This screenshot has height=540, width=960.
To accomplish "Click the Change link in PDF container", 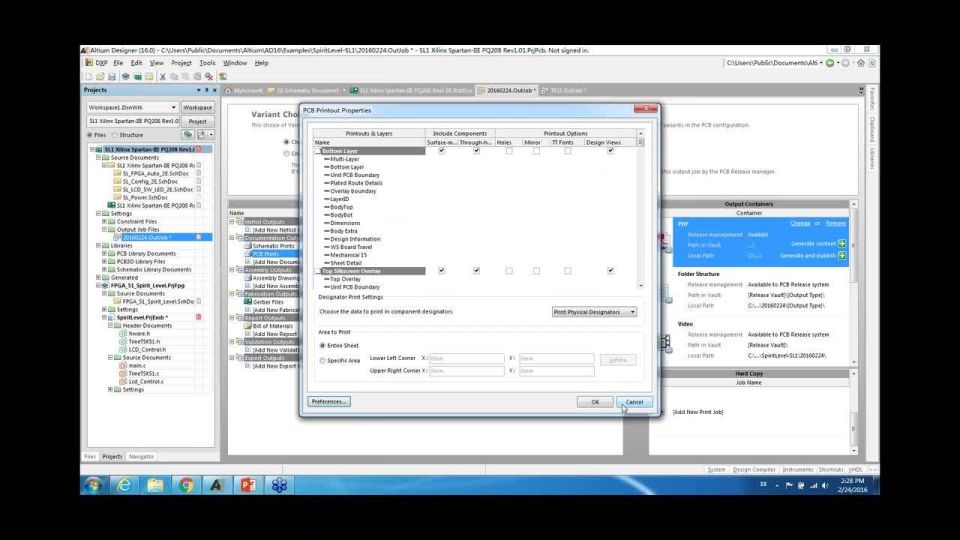I will point(800,223).
